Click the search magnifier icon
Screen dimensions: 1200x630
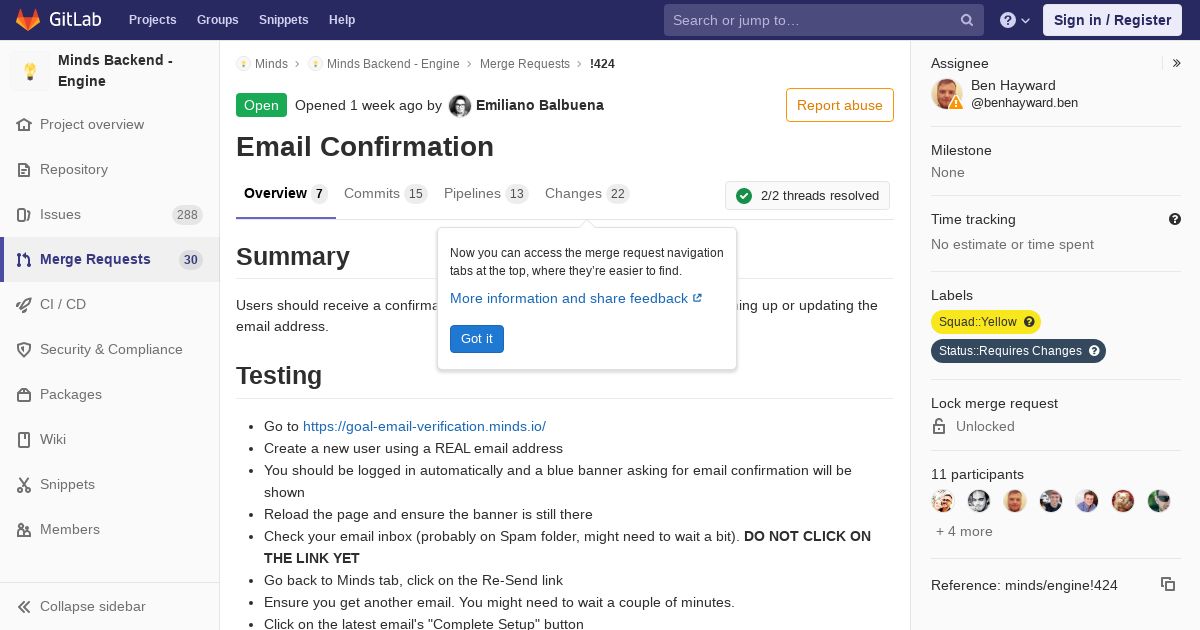click(967, 20)
